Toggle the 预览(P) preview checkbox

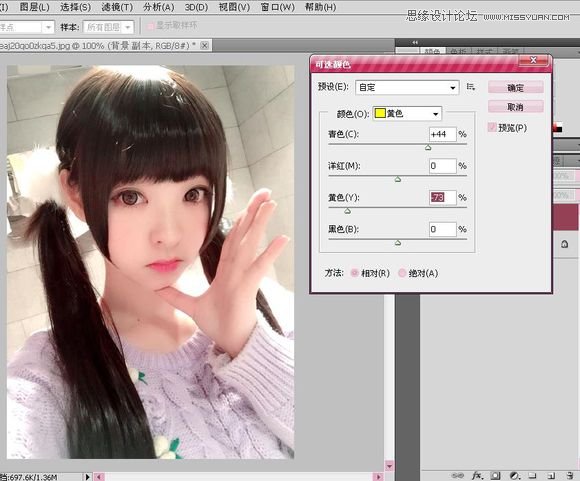coord(492,127)
